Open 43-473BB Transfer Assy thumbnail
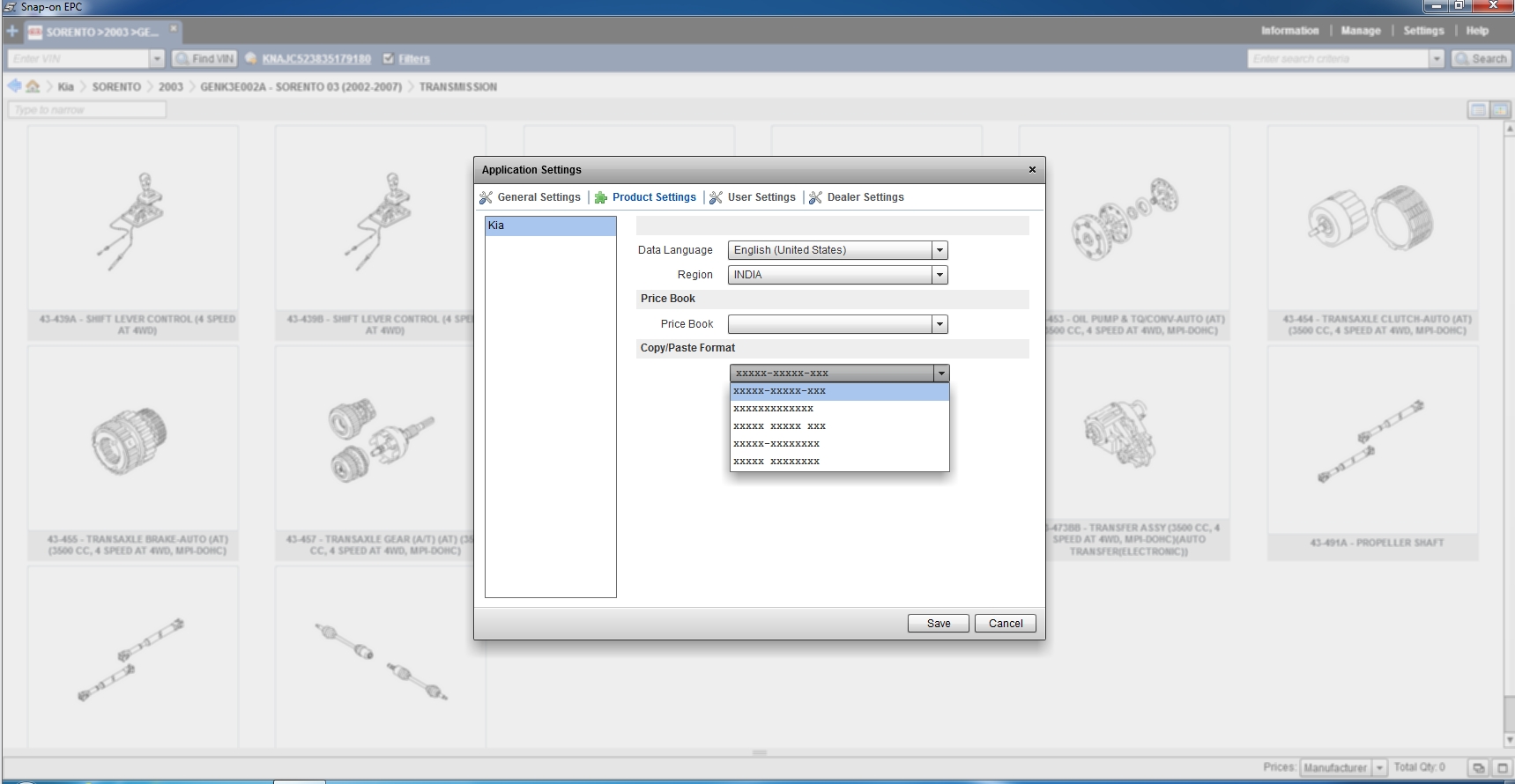This screenshot has height=784, width=1515. (1138, 453)
